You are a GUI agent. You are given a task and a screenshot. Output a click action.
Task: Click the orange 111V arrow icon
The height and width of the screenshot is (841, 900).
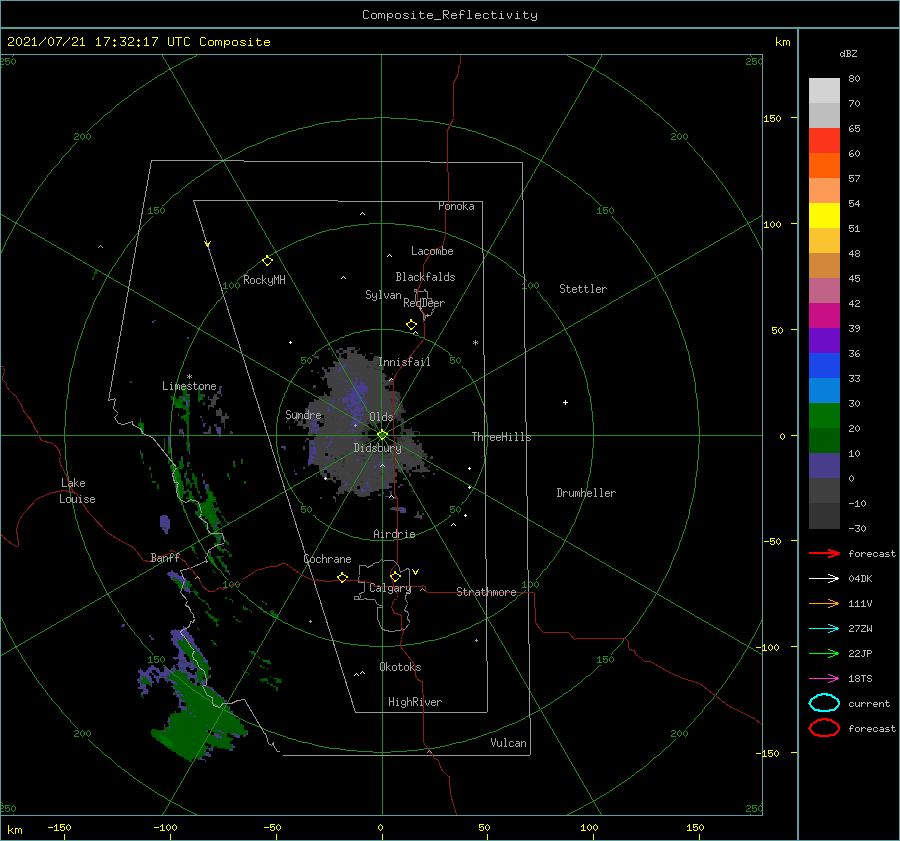coord(824,603)
